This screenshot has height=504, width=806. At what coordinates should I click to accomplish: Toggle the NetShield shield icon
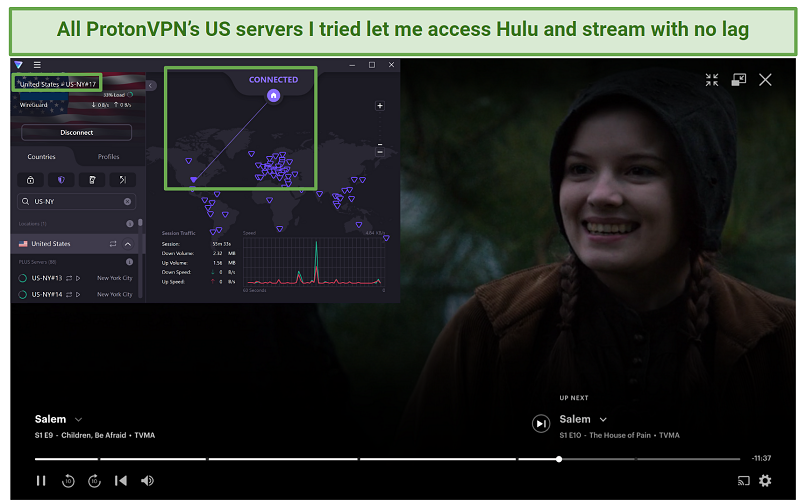click(x=61, y=179)
